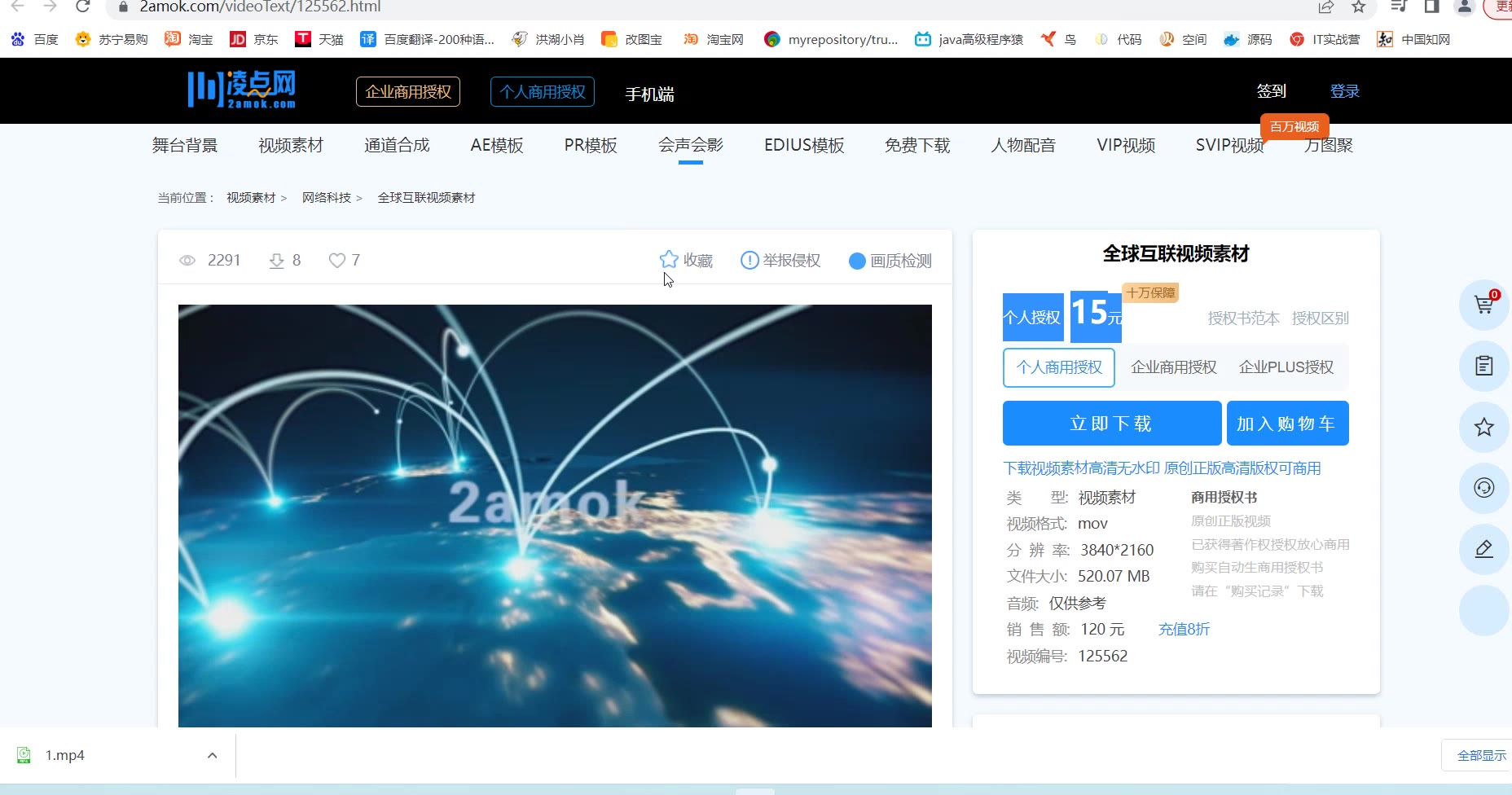Open the 通道合成 nav tab
Viewport: 1512px width, 795px height.
pos(397,145)
